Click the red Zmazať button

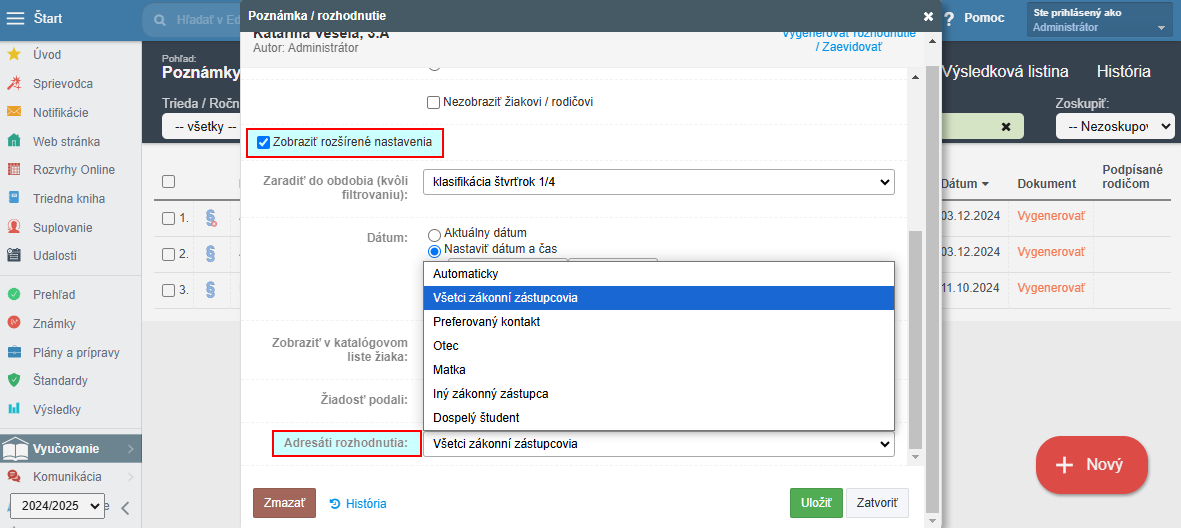[284, 503]
